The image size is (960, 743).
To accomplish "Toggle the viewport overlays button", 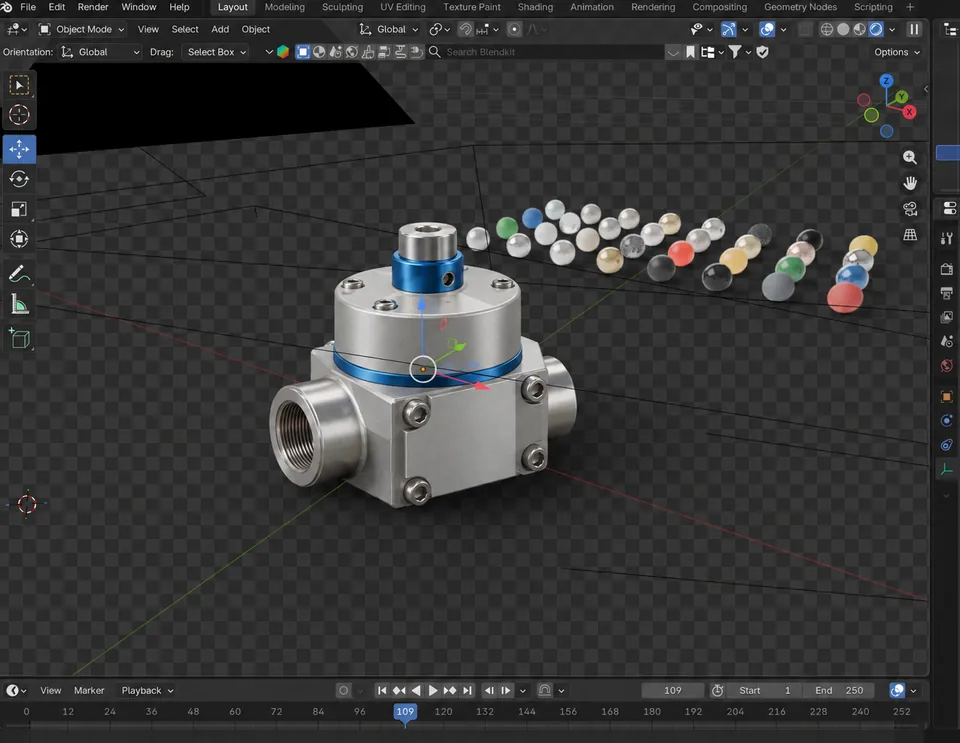I will click(x=767, y=29).
